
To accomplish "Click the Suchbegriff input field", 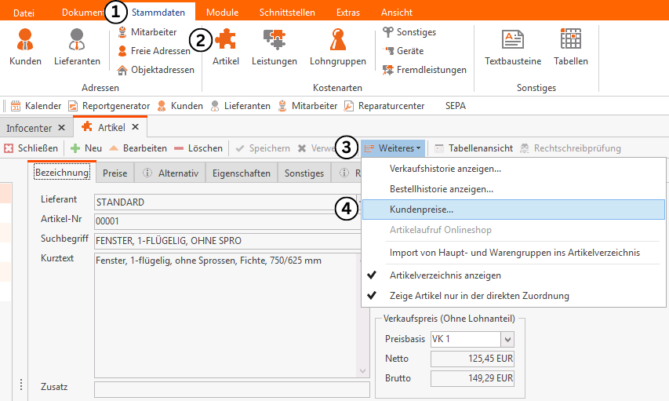I will click(x=215, y=241).
